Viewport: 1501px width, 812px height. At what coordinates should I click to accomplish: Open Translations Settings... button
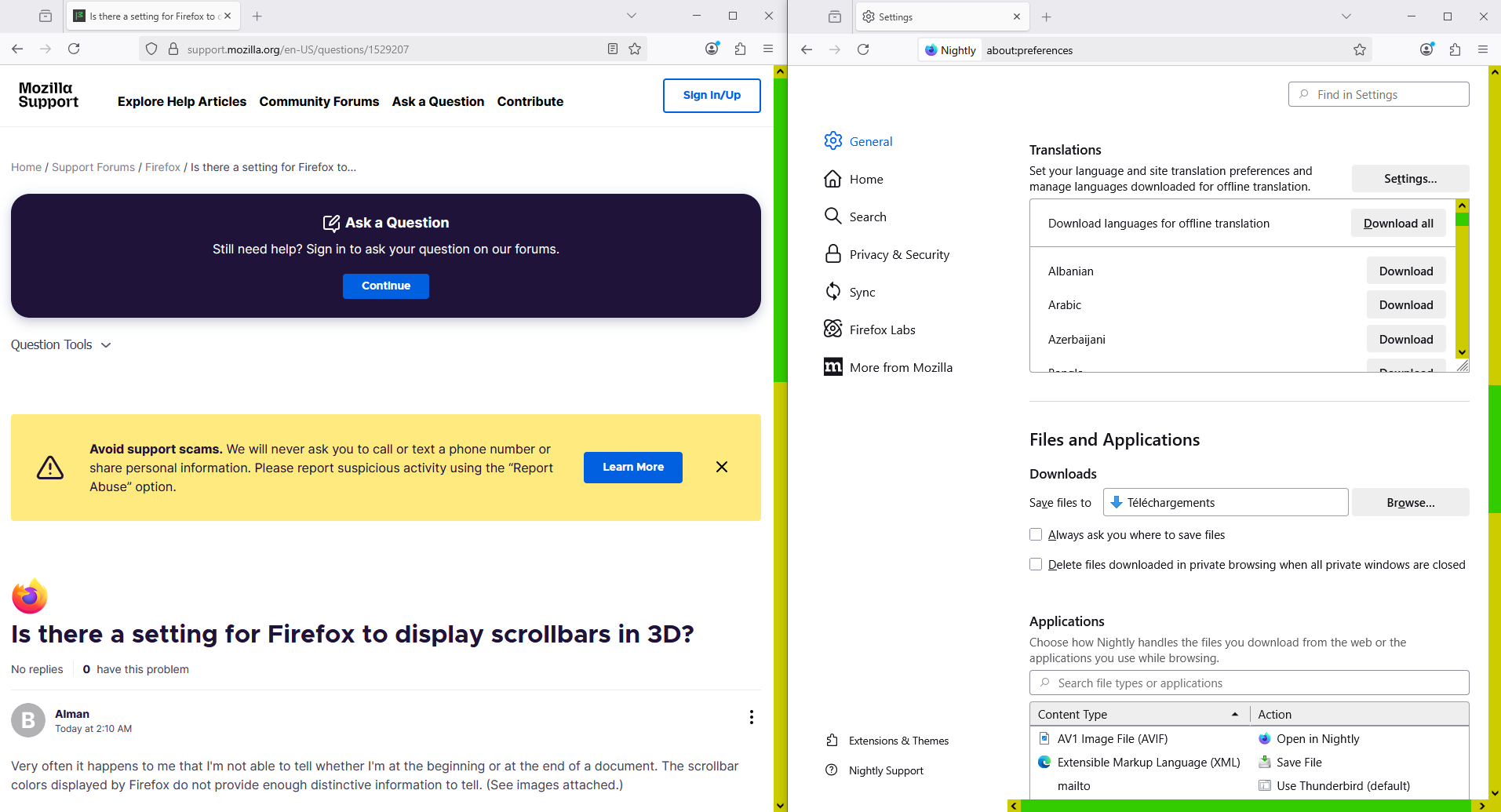pos(1410,179)
